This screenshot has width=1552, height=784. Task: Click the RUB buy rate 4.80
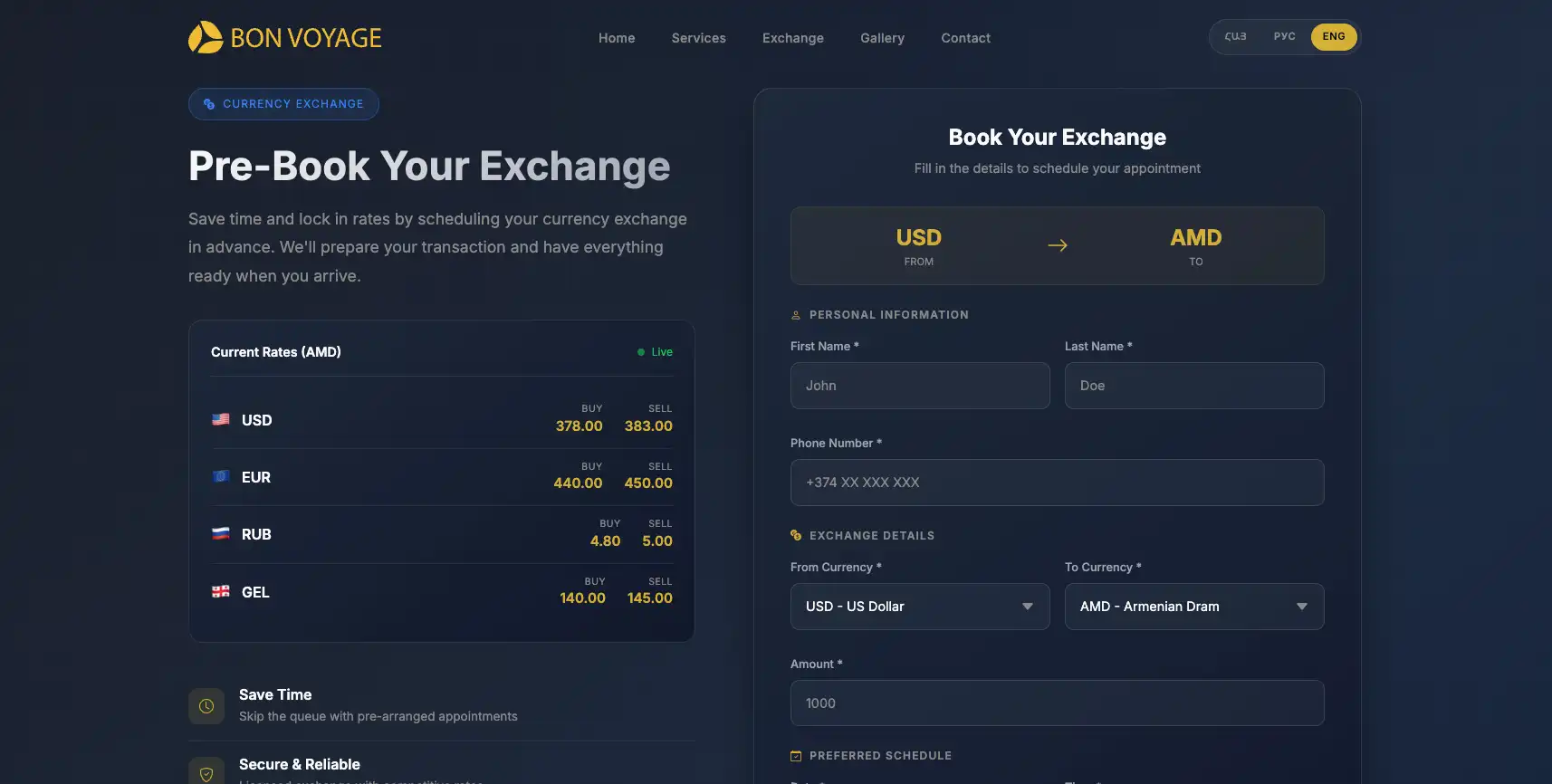click(x=605, y=541)
